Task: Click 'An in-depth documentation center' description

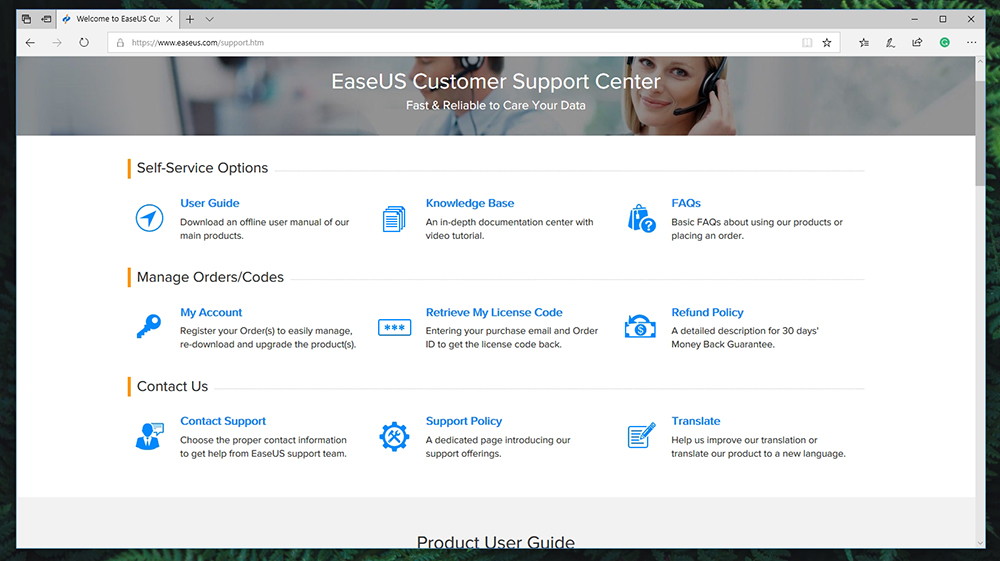Action: coord(509,228)
